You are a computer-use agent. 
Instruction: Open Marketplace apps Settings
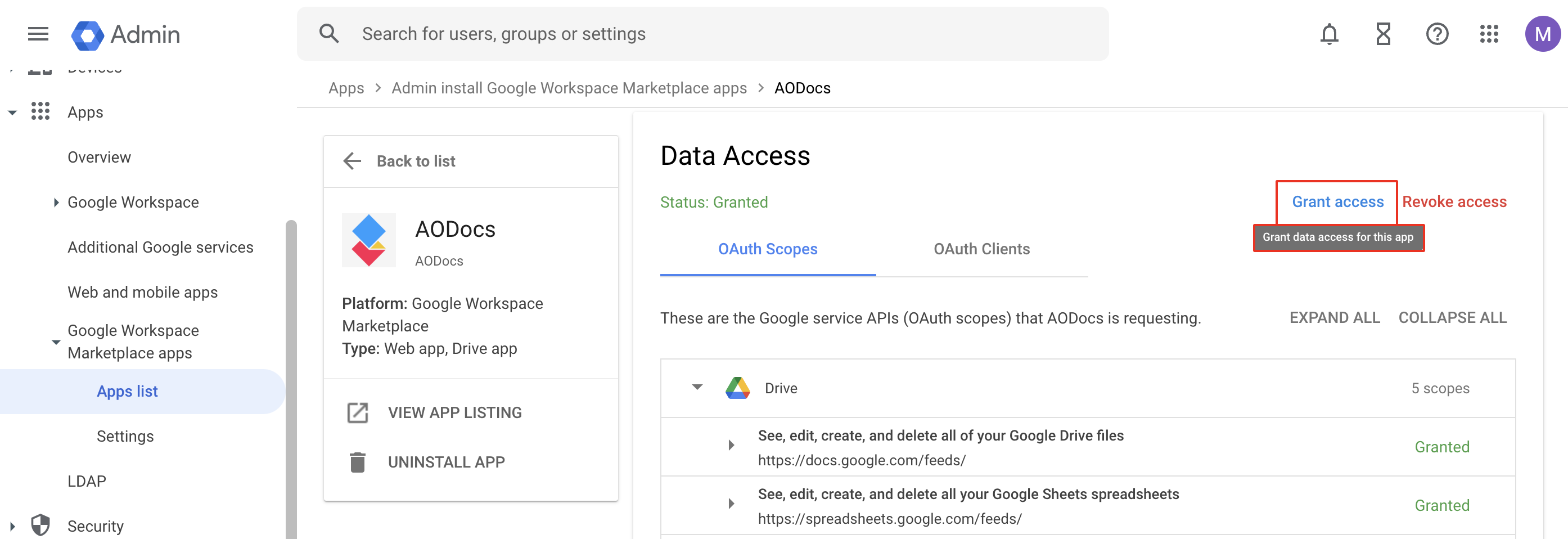click(125, 437)
